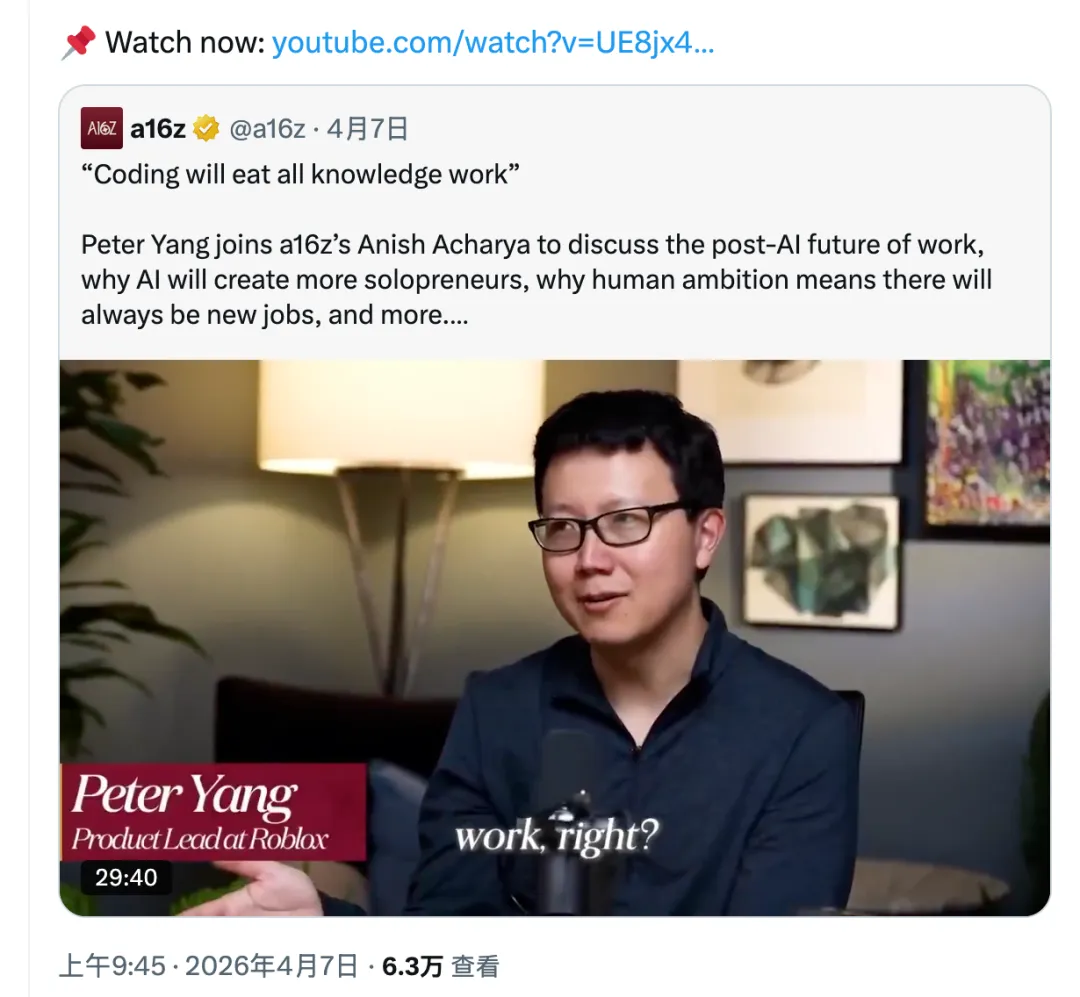Open quoted tweet paragraph about Anish Acharya
Viewport: 1080px width, 997px height.
537,280
